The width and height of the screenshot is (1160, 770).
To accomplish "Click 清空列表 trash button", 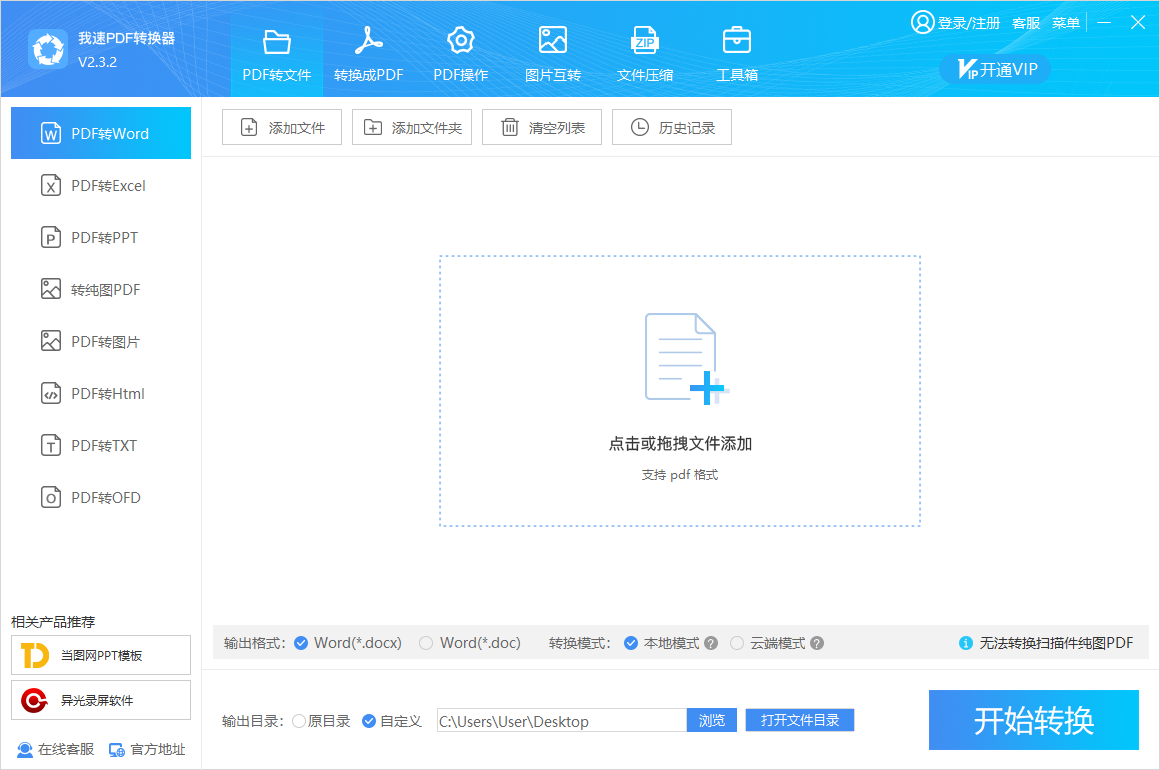I will [x=542, y=127].
